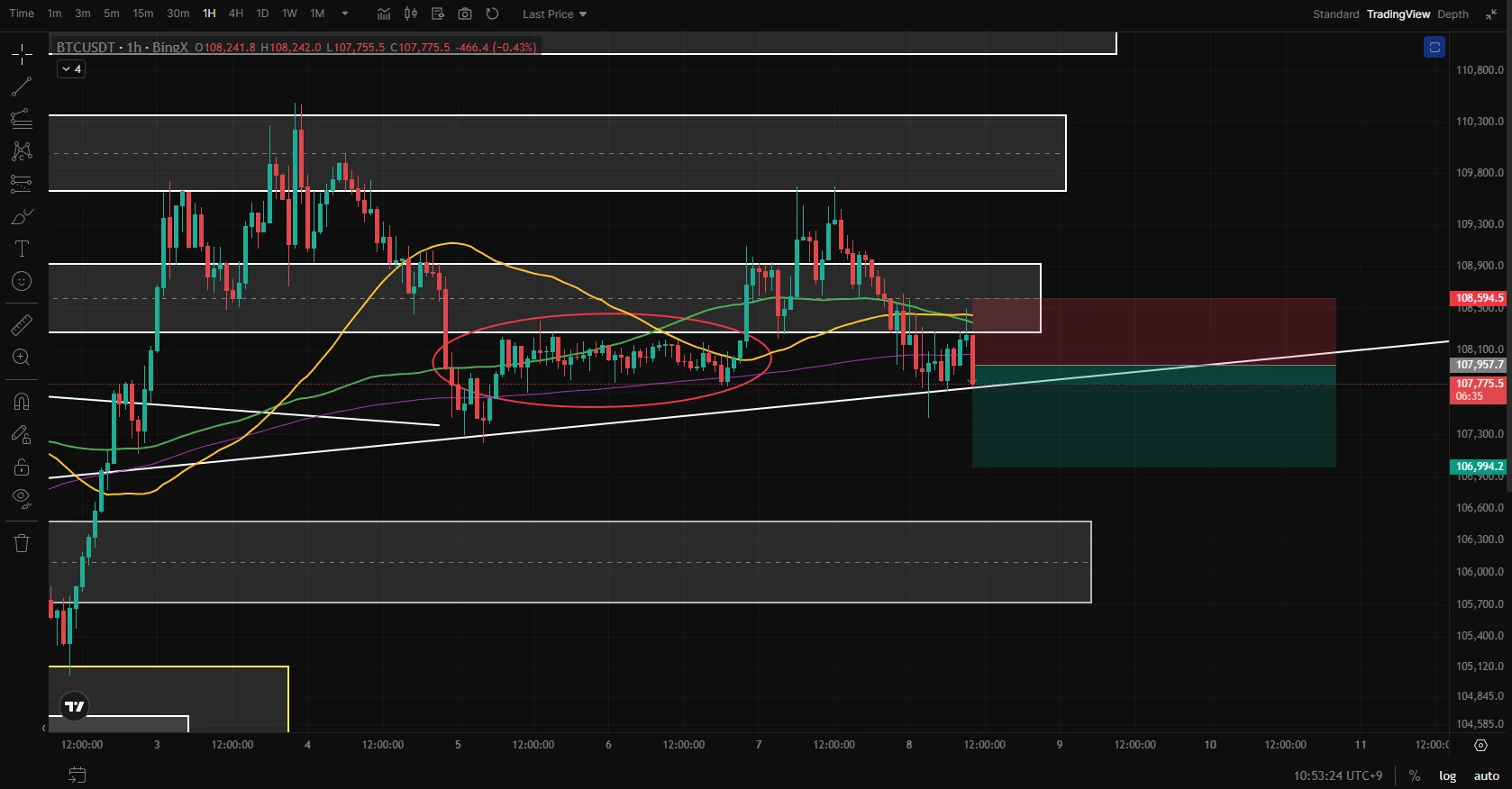
Task: Click the 108,594.5 stop price label
Action: (1480, 298)
